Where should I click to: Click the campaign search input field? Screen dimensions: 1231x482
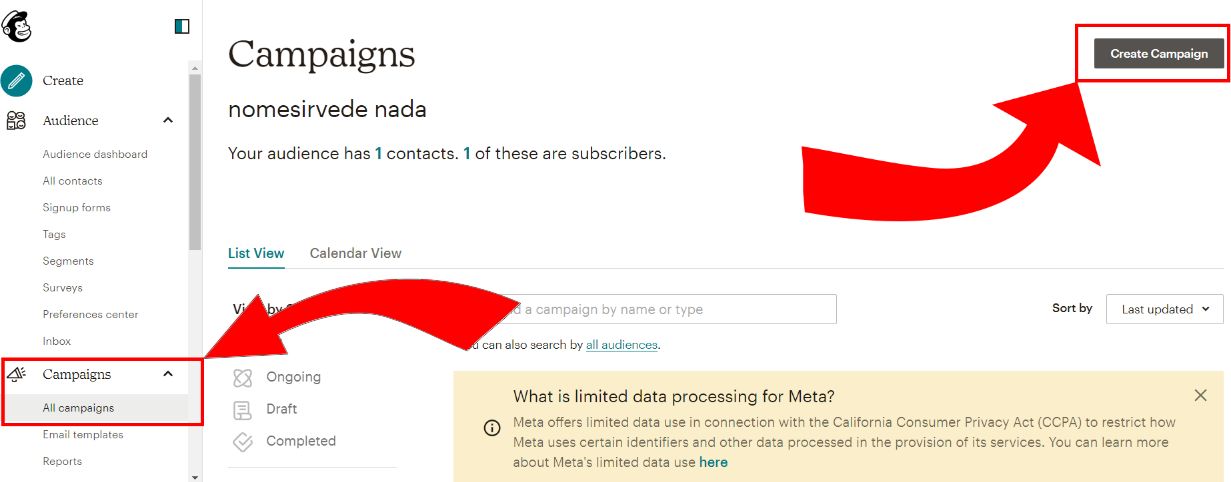click(x=660, y=309)
